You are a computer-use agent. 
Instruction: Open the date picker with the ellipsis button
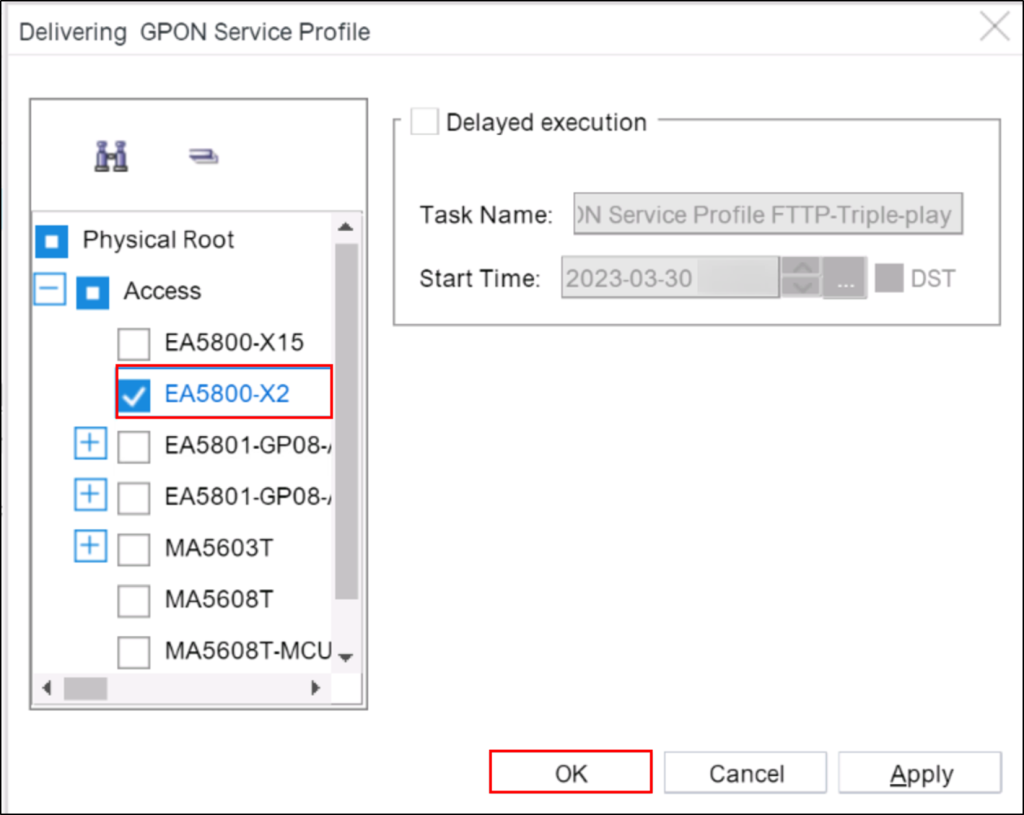(844, 278)
